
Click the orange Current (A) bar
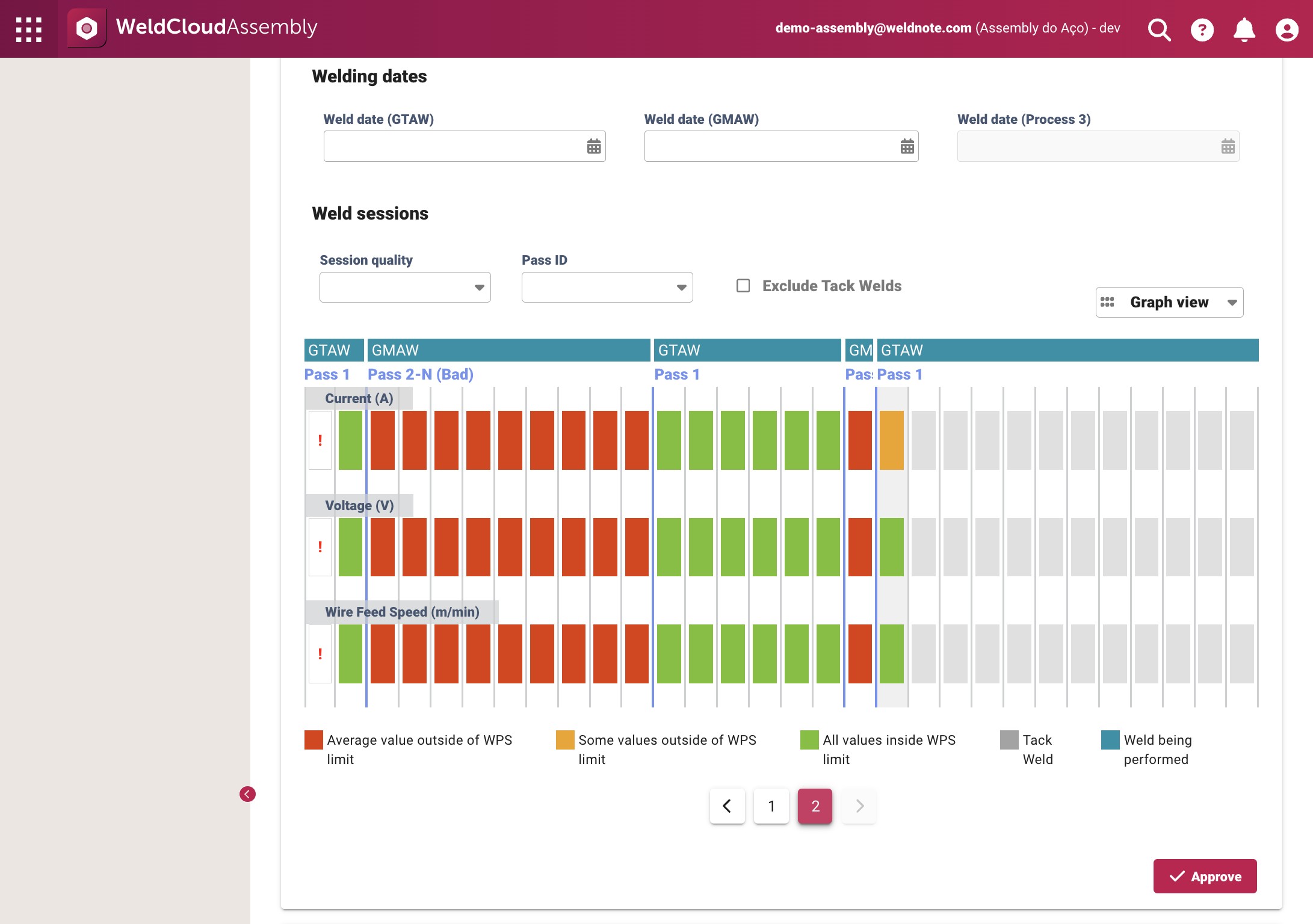coord(892,440)
